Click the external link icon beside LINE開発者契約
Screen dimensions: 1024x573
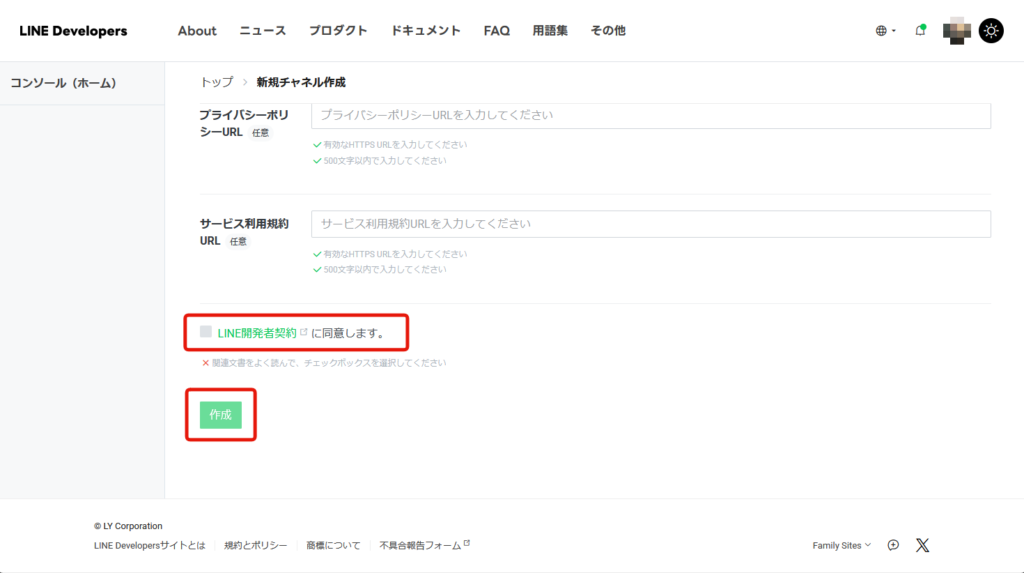pyautogui.click(x=304, y=332)
